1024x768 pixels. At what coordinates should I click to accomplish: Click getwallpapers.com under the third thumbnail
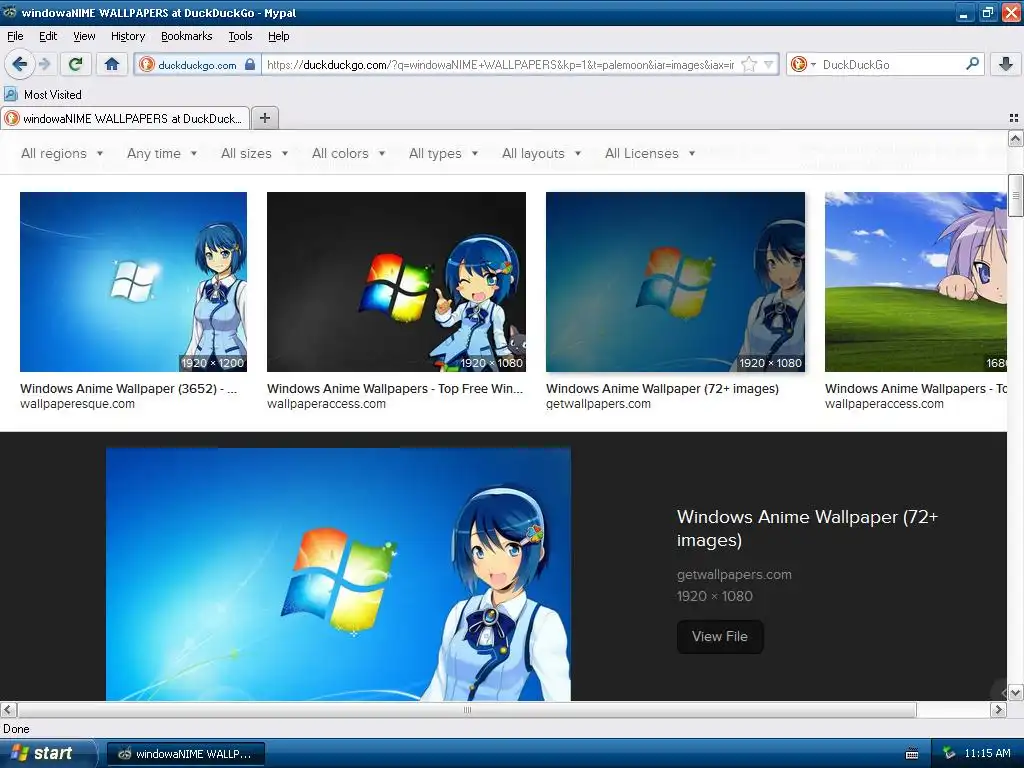pos(598,404)
